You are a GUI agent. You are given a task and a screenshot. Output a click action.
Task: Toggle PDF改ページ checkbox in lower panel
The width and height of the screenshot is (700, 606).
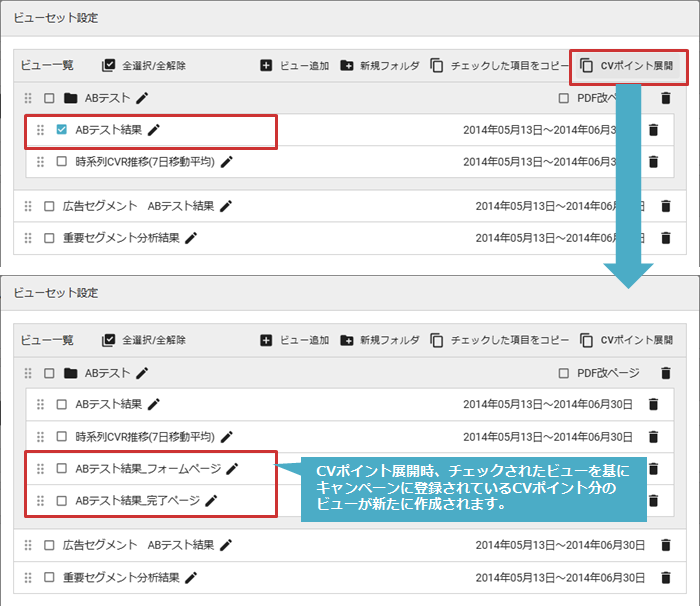coord(563,373)
